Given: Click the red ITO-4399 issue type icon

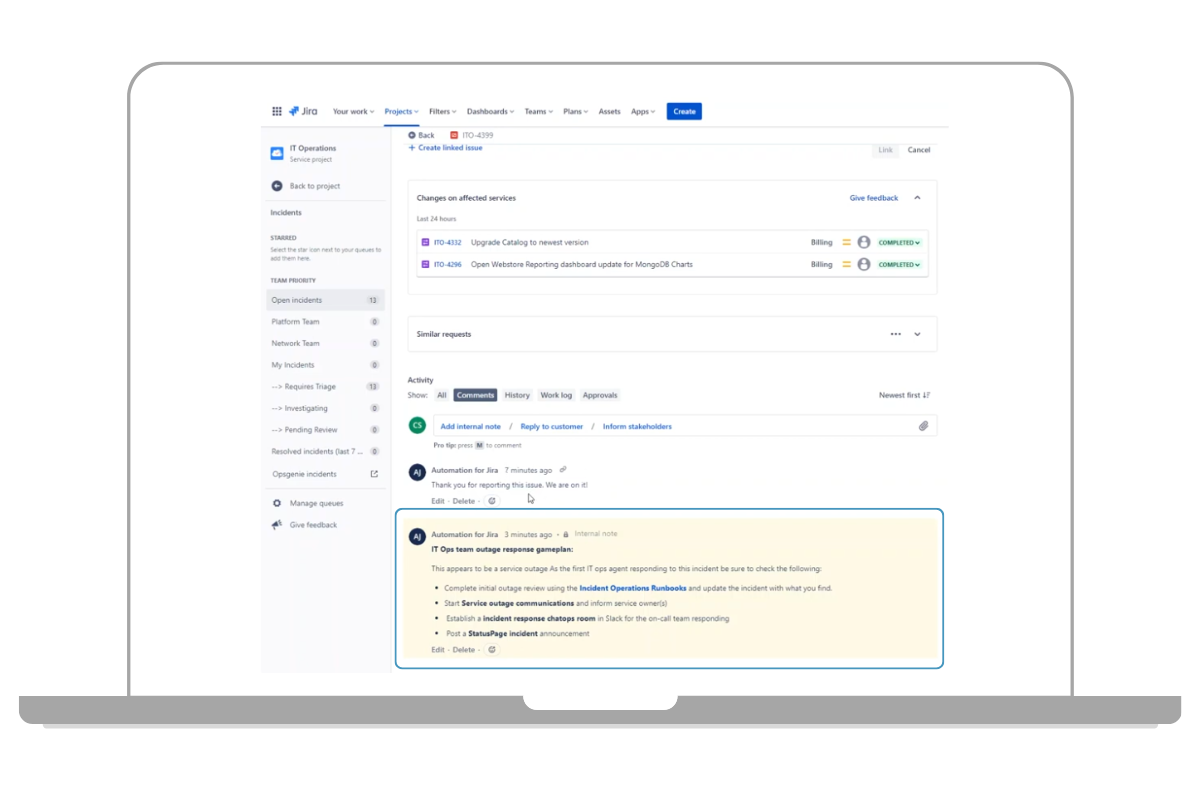Looking at the screenshot, I should (454, 135).
